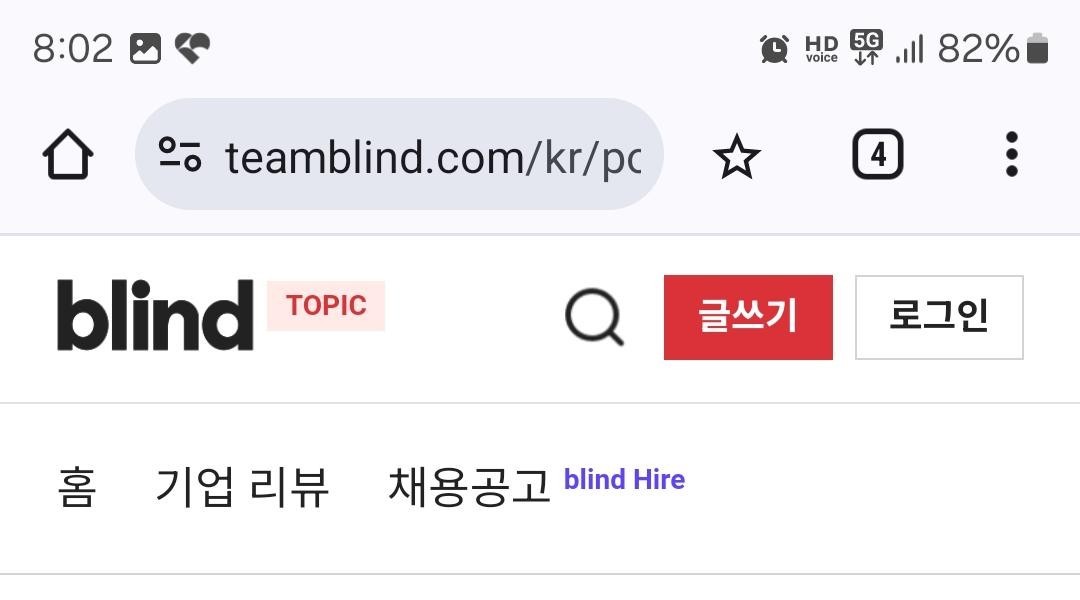Click the TOPIC badge label
Viewport: 1080px width, 600px height.
click(x=326, y=306)
